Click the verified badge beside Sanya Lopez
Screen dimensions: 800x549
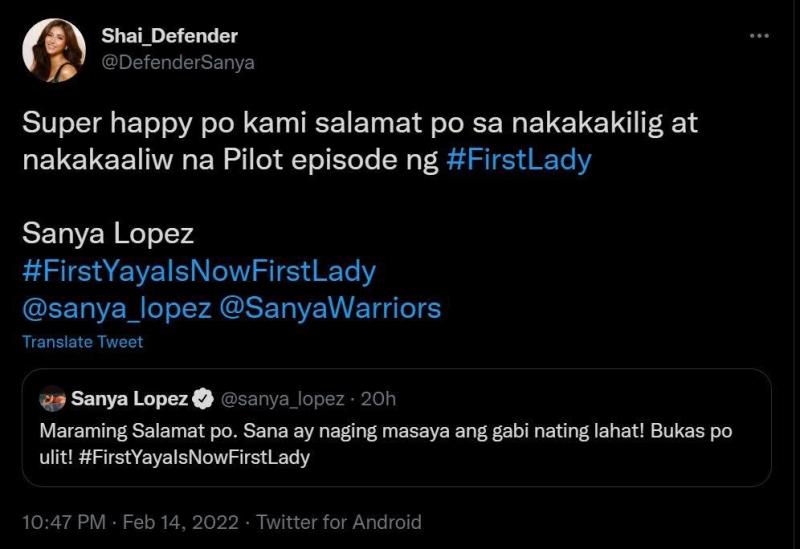[x=203, y=399]
